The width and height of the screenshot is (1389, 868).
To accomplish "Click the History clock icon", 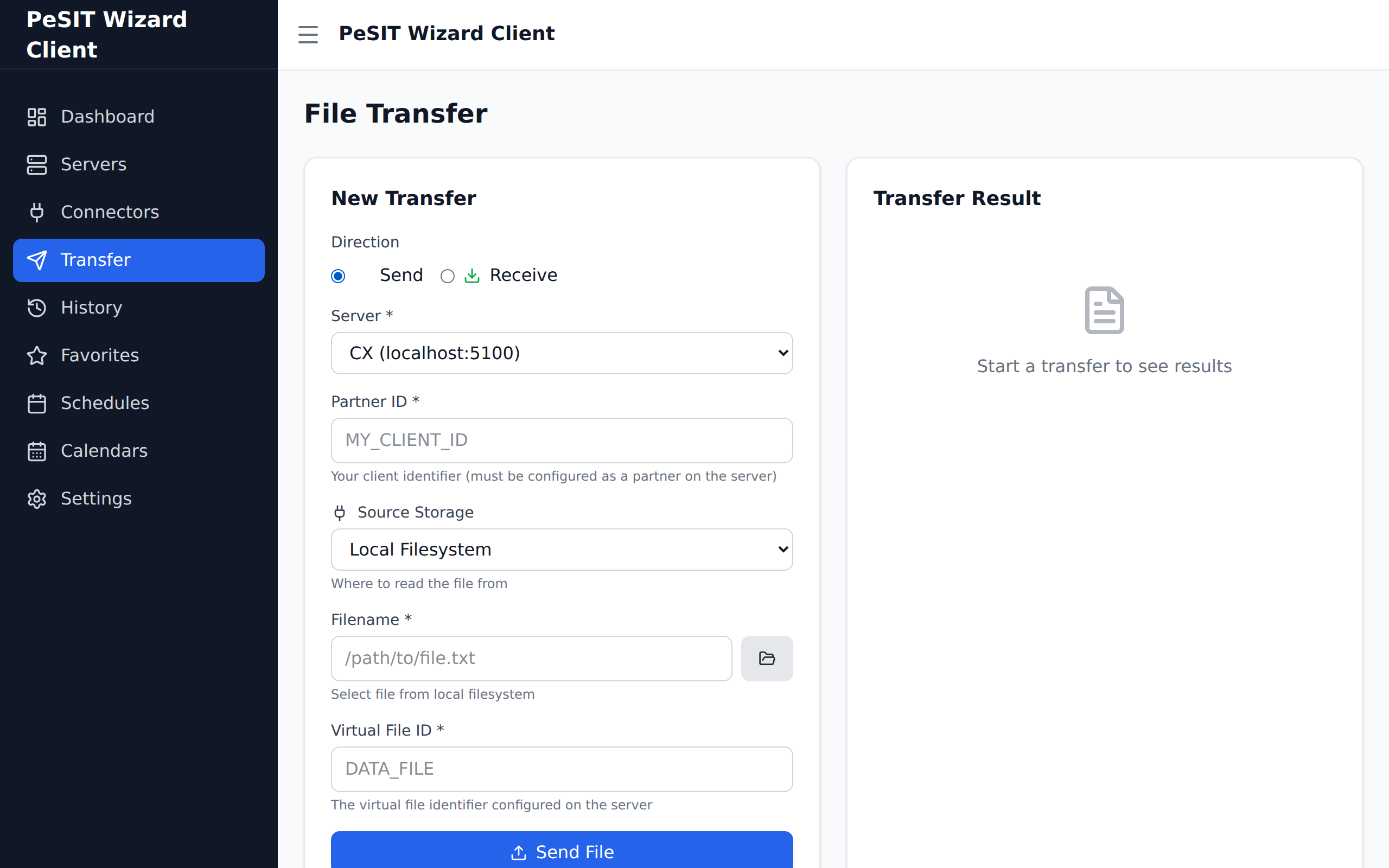I will pyautogui.click(x=37, y=308).
